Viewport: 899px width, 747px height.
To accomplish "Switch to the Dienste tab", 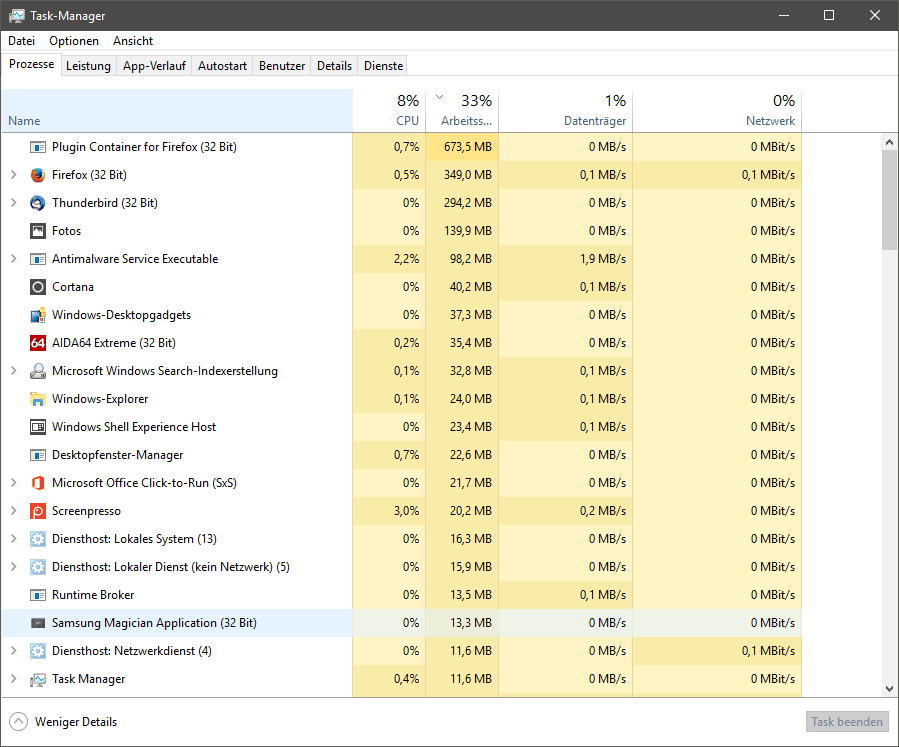I will tap(384, 66).
